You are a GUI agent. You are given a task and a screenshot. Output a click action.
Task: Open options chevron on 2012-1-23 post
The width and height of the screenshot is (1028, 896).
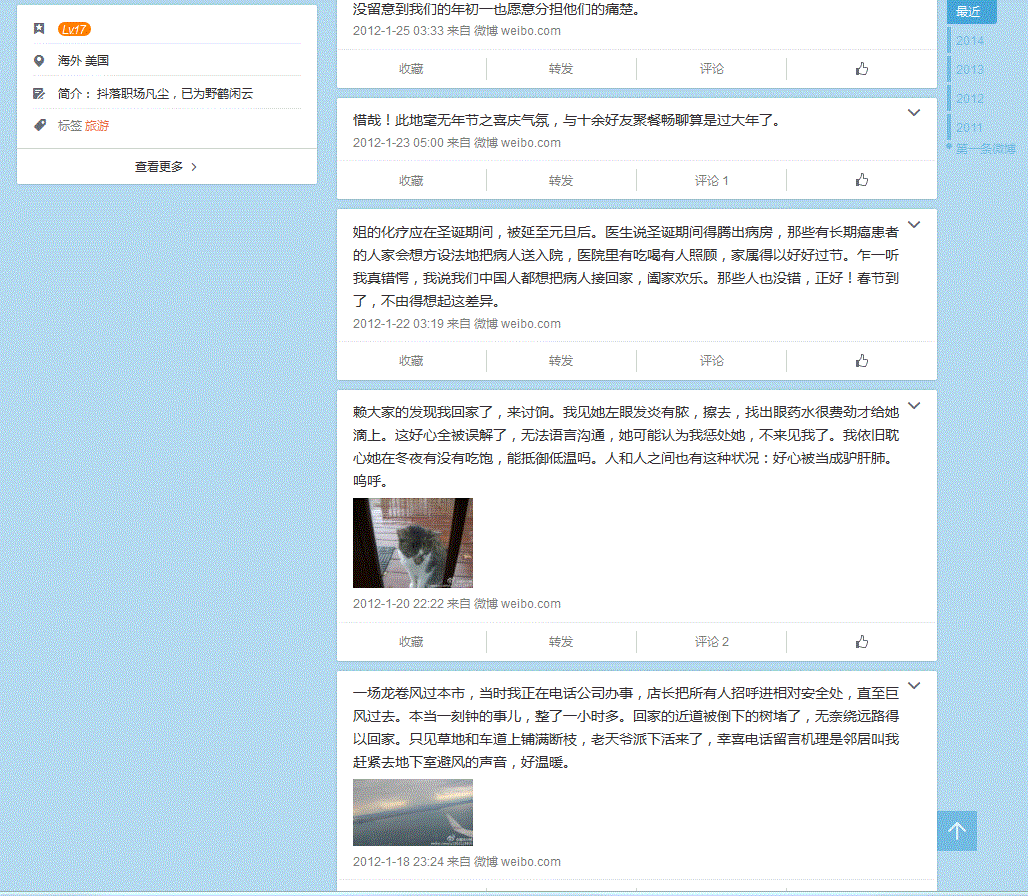click(x=913, y=113)
